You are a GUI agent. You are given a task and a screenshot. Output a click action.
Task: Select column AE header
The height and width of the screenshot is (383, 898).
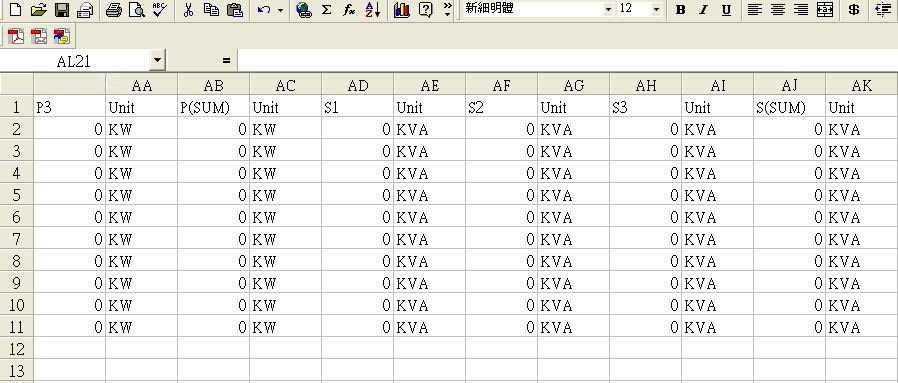tap(430, 85)
